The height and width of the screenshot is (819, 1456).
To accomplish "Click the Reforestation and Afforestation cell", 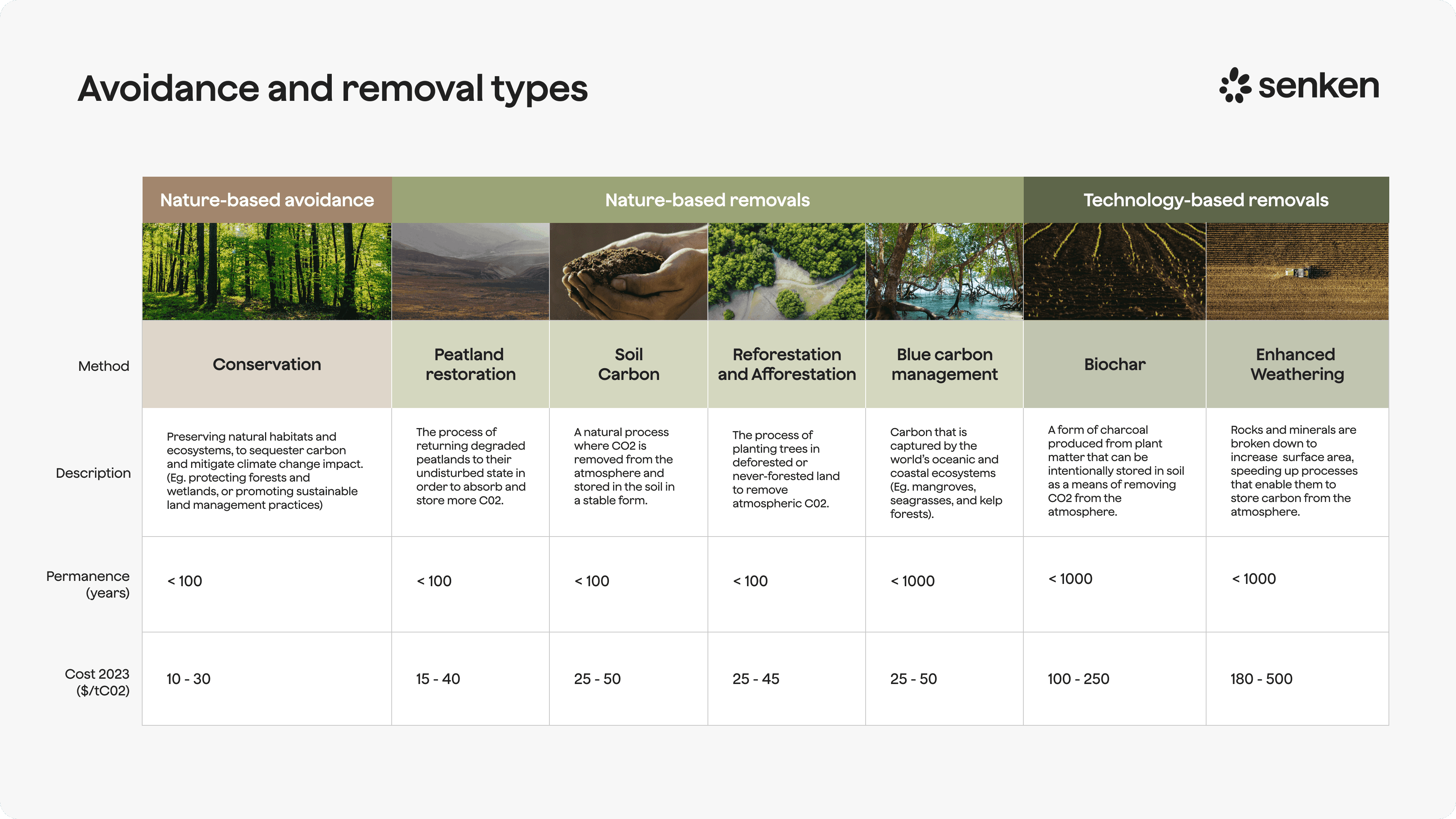I will 786,364.
